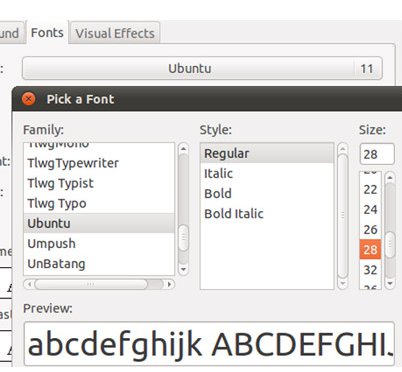Click the Family list vertical scrollbar handle

pos(183,238)
